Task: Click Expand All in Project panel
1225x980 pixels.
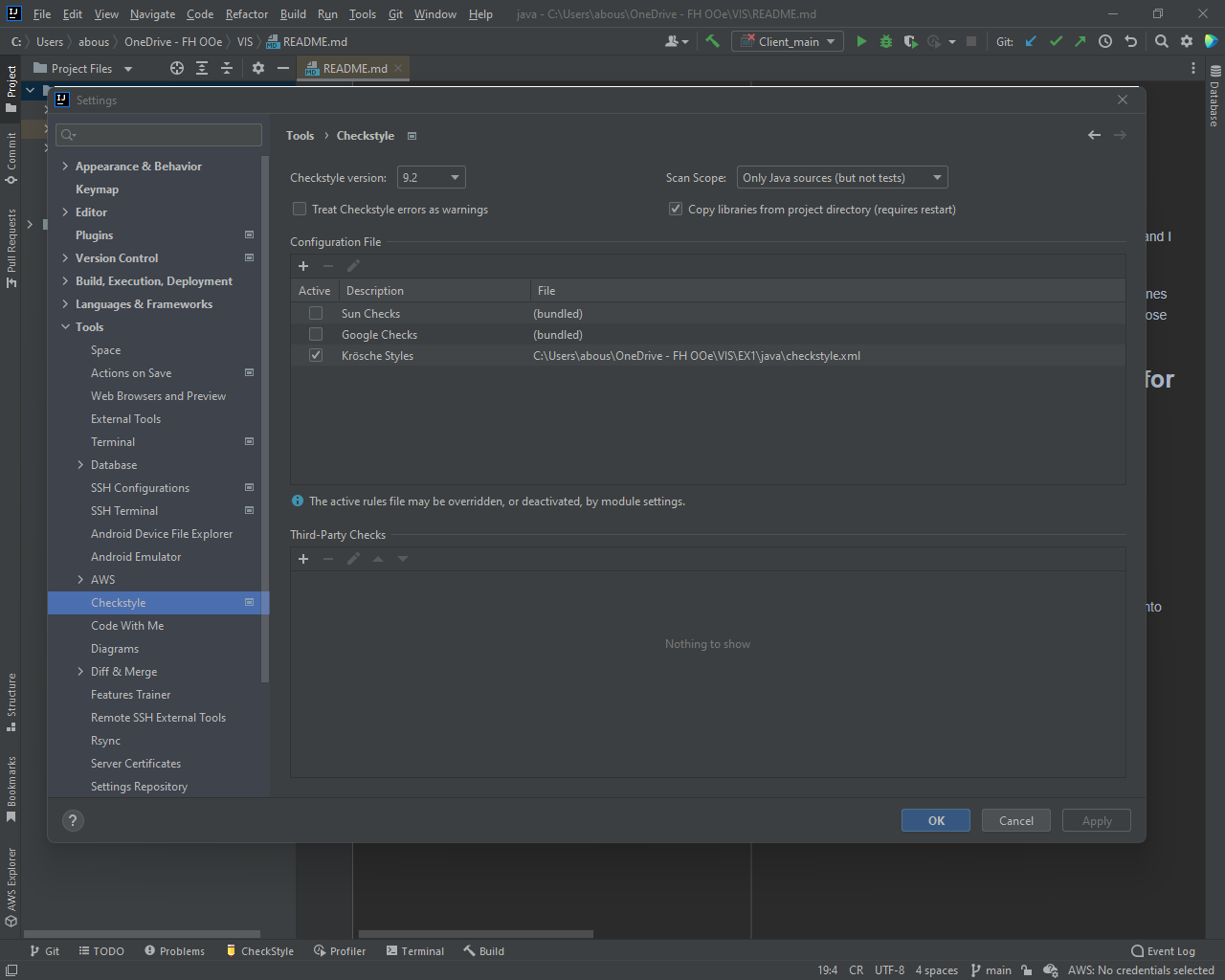Action: coord(202,68)
